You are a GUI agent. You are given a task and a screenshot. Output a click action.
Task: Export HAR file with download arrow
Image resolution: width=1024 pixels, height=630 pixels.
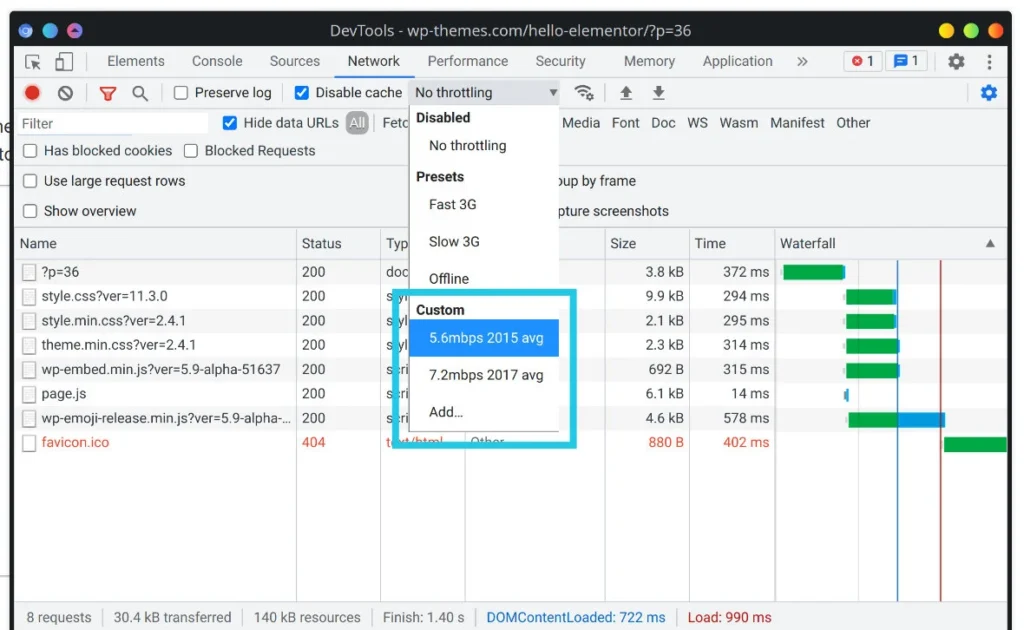(658, 93)
